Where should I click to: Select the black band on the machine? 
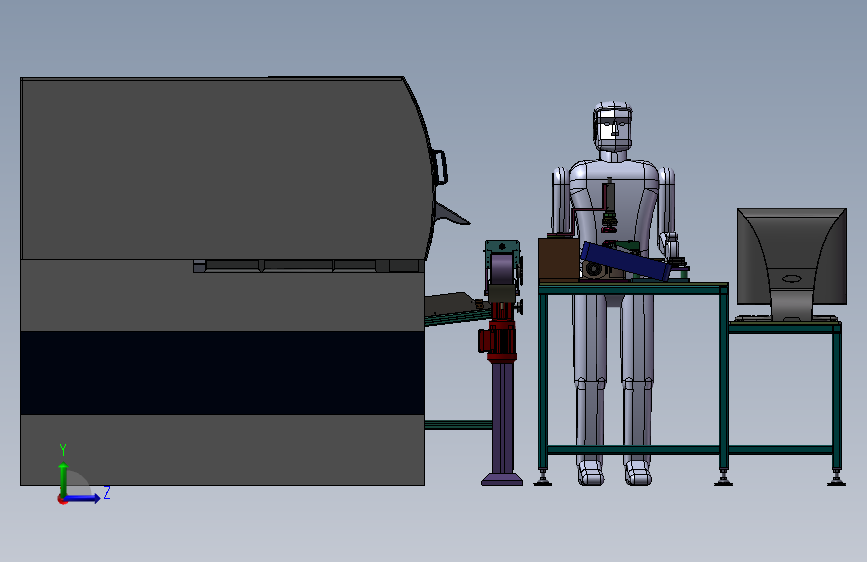coord(222,373)
